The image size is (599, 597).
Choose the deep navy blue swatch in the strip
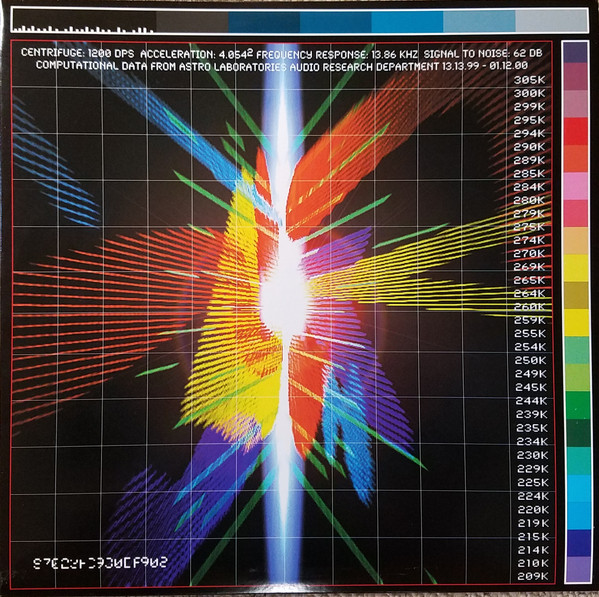[x=579, y=543]
